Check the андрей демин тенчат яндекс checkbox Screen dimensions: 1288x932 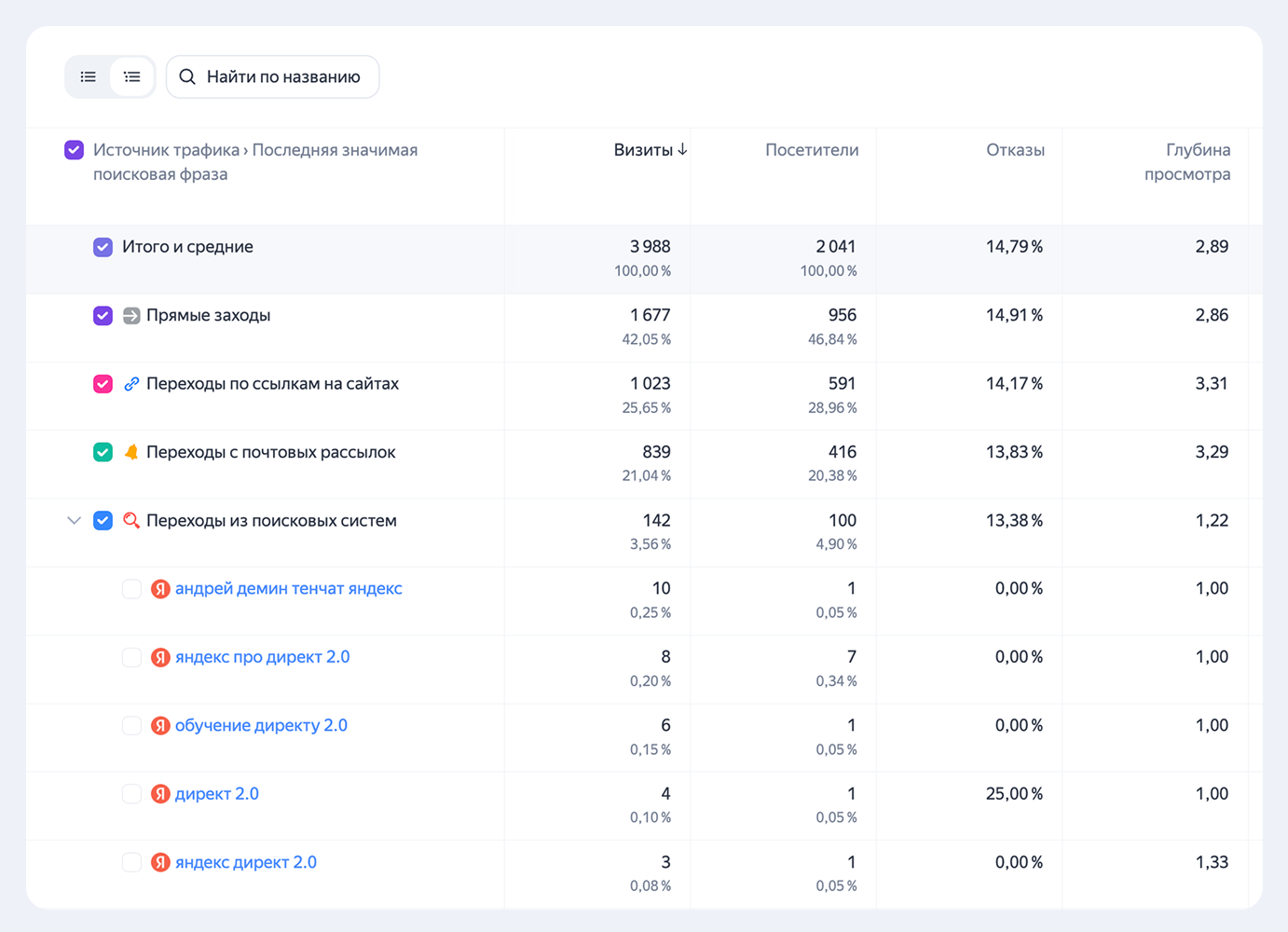(132, 589)
